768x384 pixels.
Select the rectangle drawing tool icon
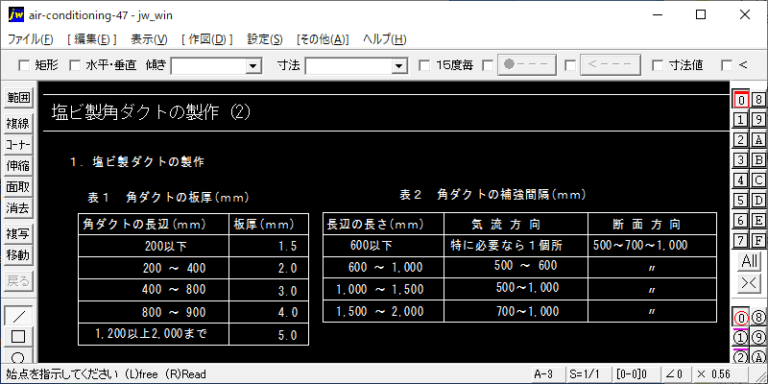[18, 336]
